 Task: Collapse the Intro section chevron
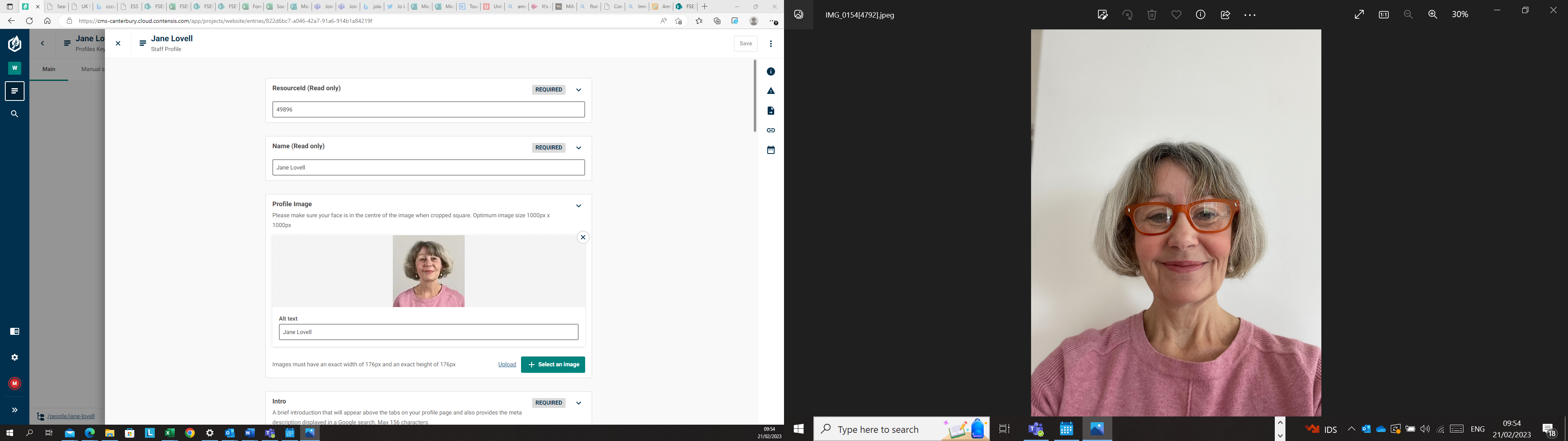tap(578, 403)
